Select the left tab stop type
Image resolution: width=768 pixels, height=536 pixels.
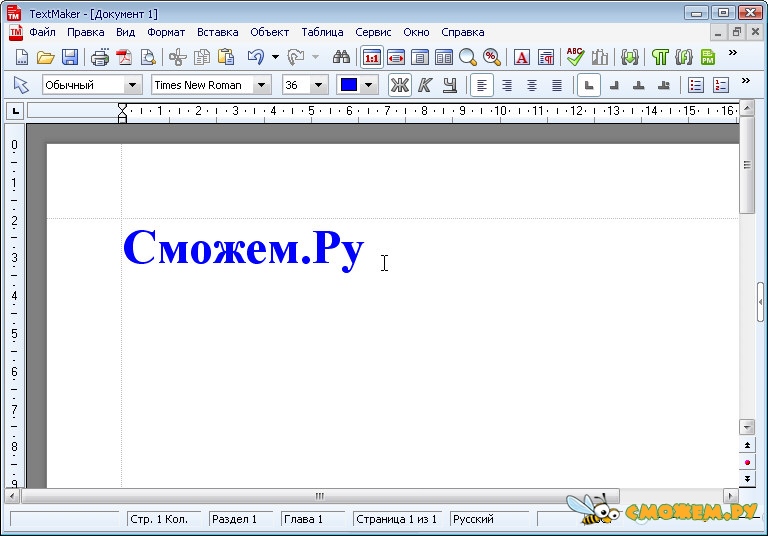tap(589, 85)
